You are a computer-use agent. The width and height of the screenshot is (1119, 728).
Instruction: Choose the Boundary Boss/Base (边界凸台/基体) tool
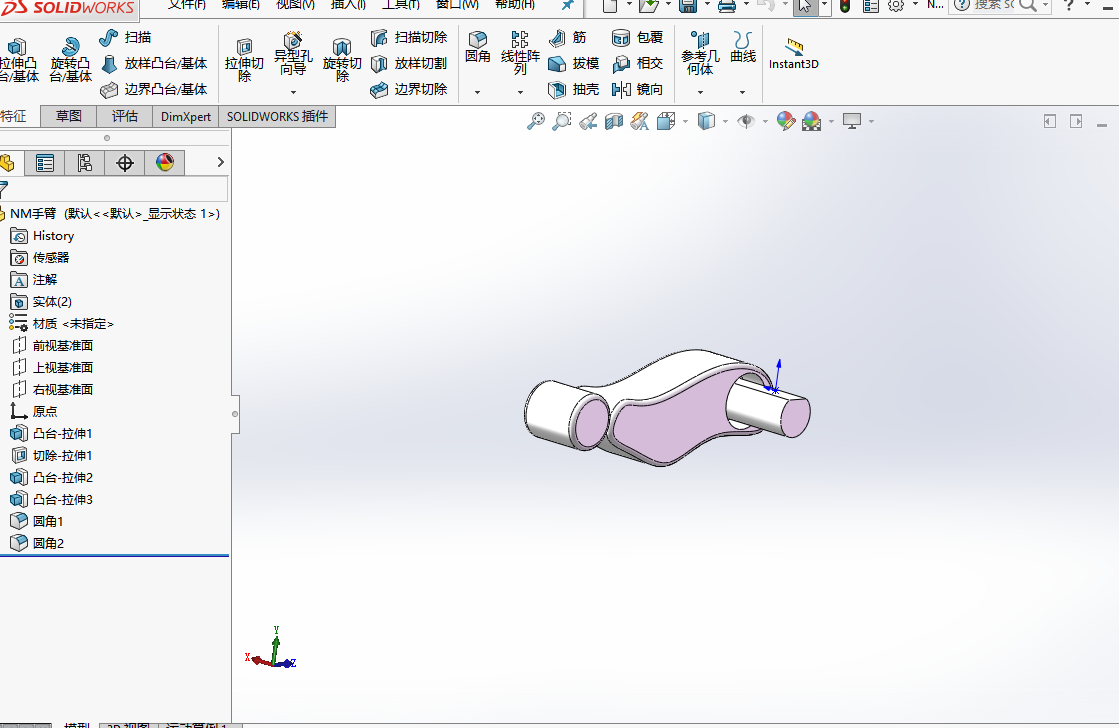[x=154, y=89]
